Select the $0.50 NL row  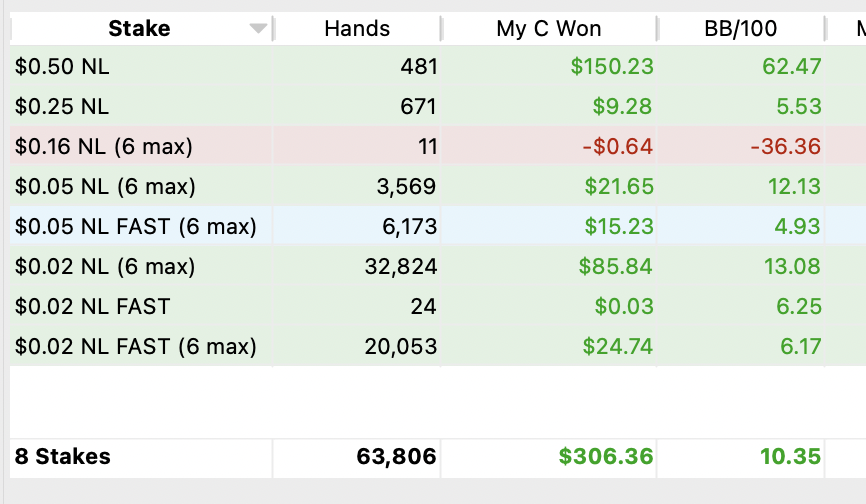(438, 66)
